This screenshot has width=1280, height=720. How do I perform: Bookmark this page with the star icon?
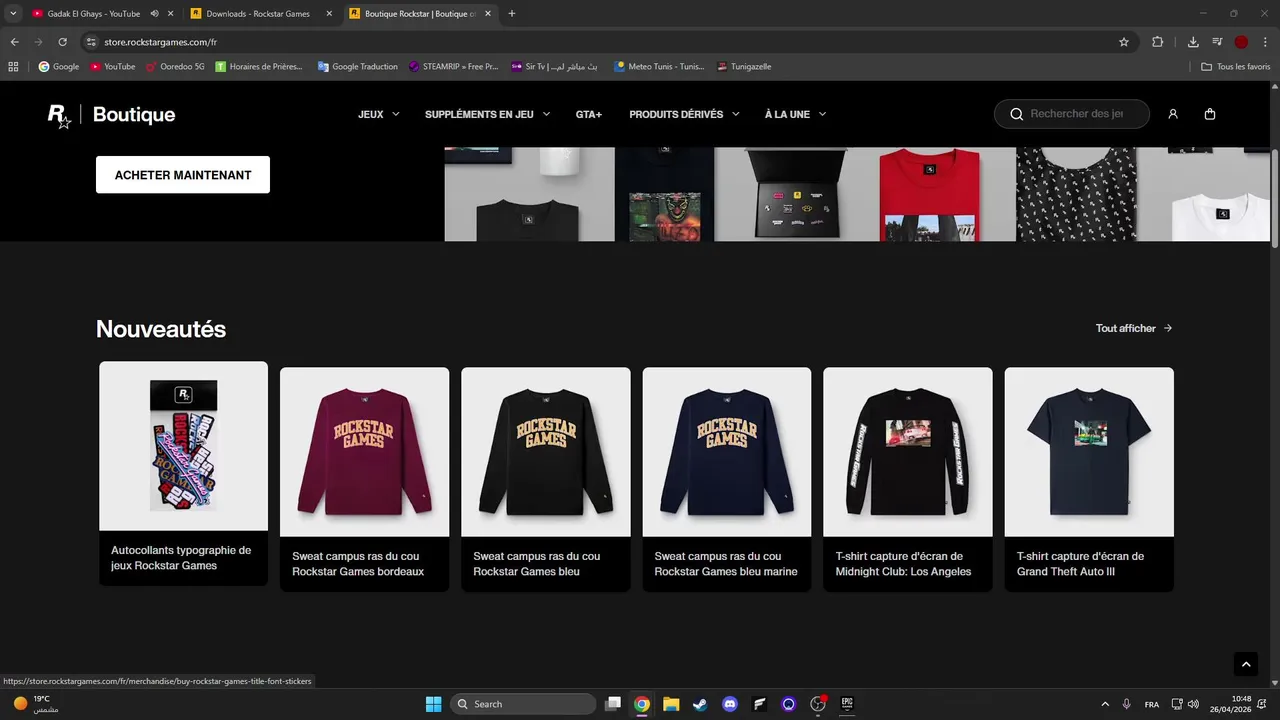coord(1124,42)
